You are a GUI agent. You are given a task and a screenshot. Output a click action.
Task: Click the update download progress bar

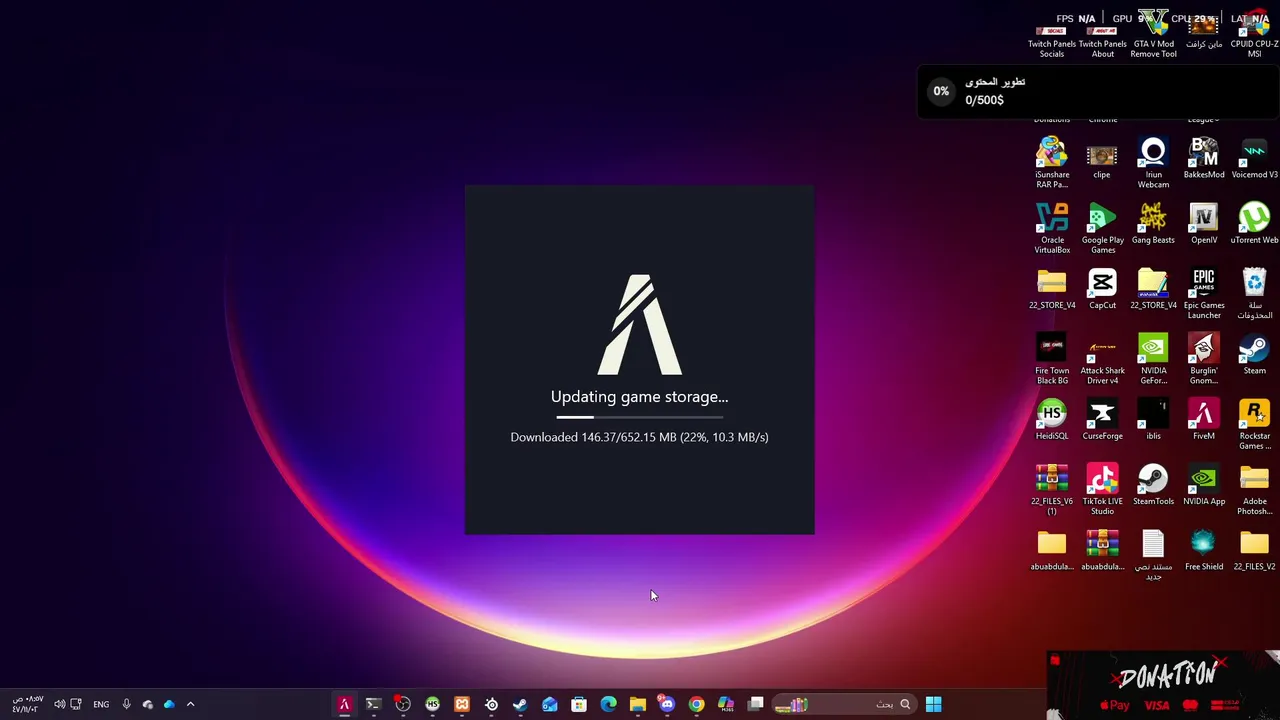point(640,417)
